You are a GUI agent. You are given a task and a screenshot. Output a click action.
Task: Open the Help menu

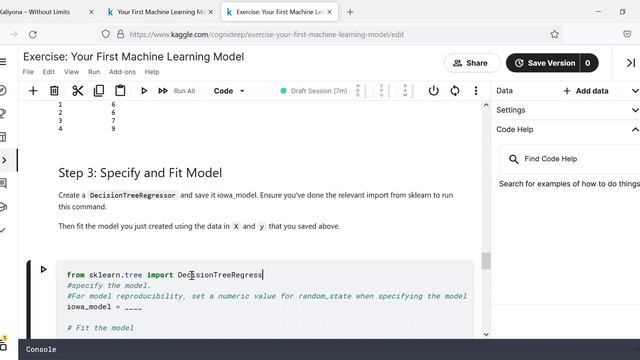(x=152, y=72)
